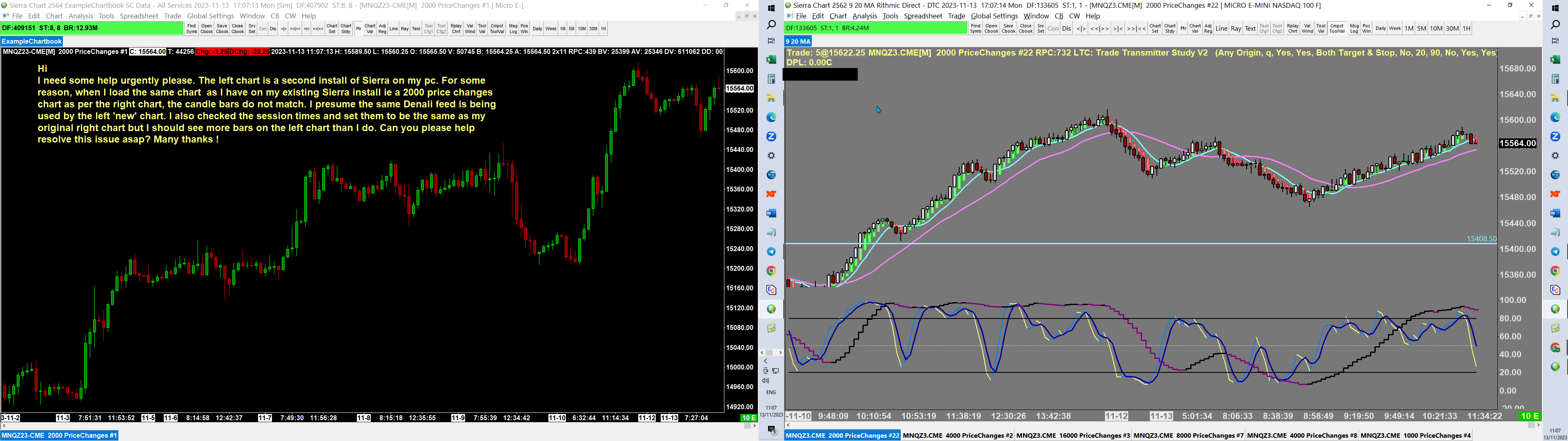1568x441 pixels.
Task: Open Excel from the left taskbar strip
Action: [771, 60]
